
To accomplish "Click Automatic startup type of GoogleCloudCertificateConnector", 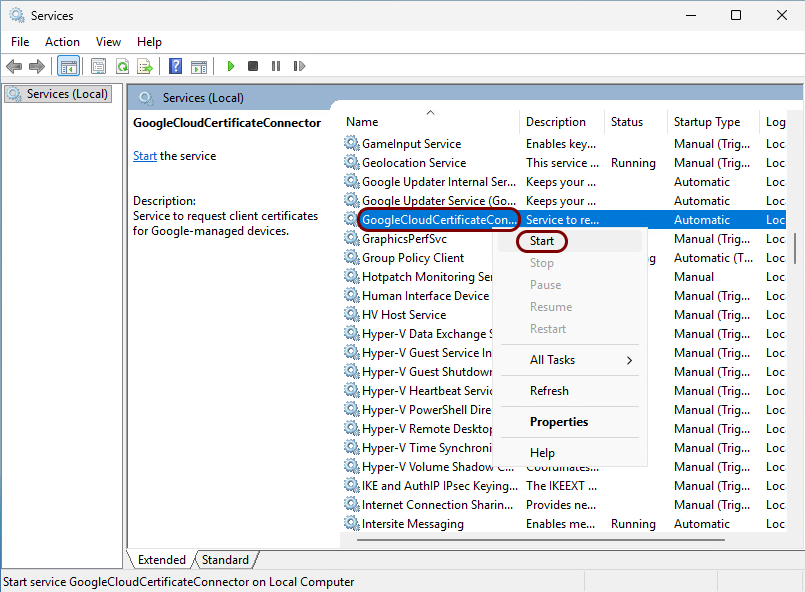I will click(702, 219).
